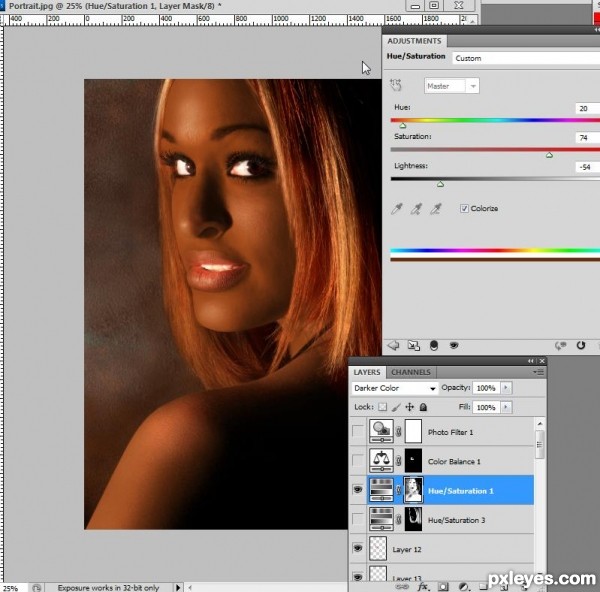Screen dimensions: 600x592
Task: Link layers chain icon at Layers panel bottom
Action: pyautogui.click(x=402, y=587)
